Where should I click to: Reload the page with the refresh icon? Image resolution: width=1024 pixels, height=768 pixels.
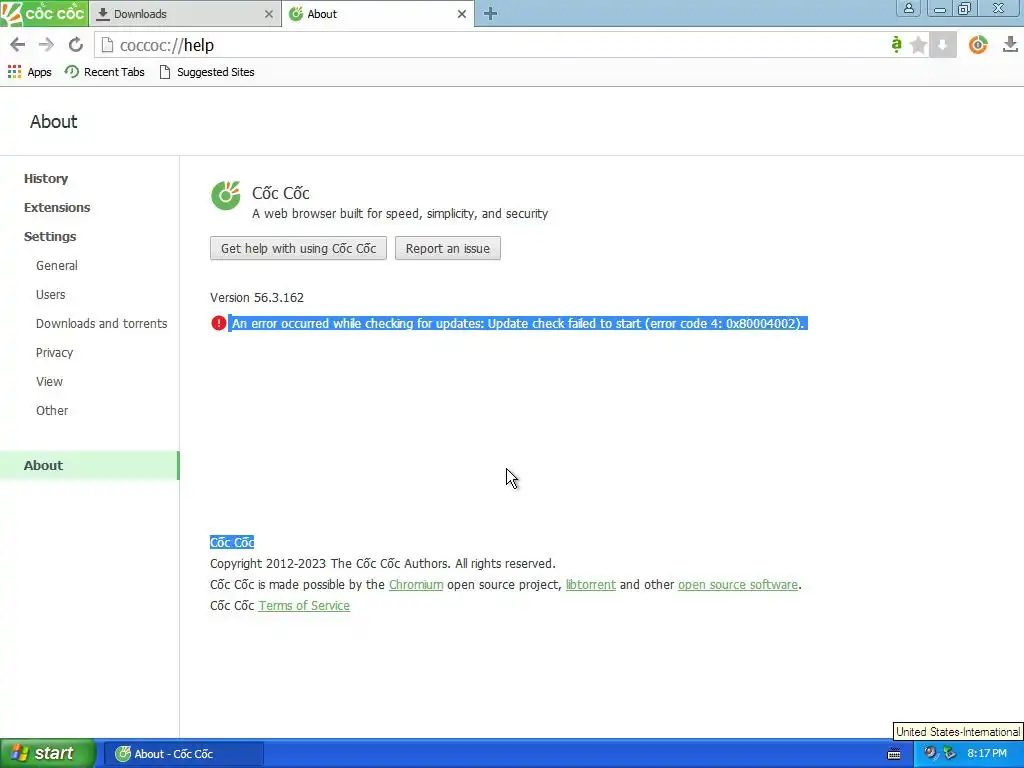click(76, 44)
